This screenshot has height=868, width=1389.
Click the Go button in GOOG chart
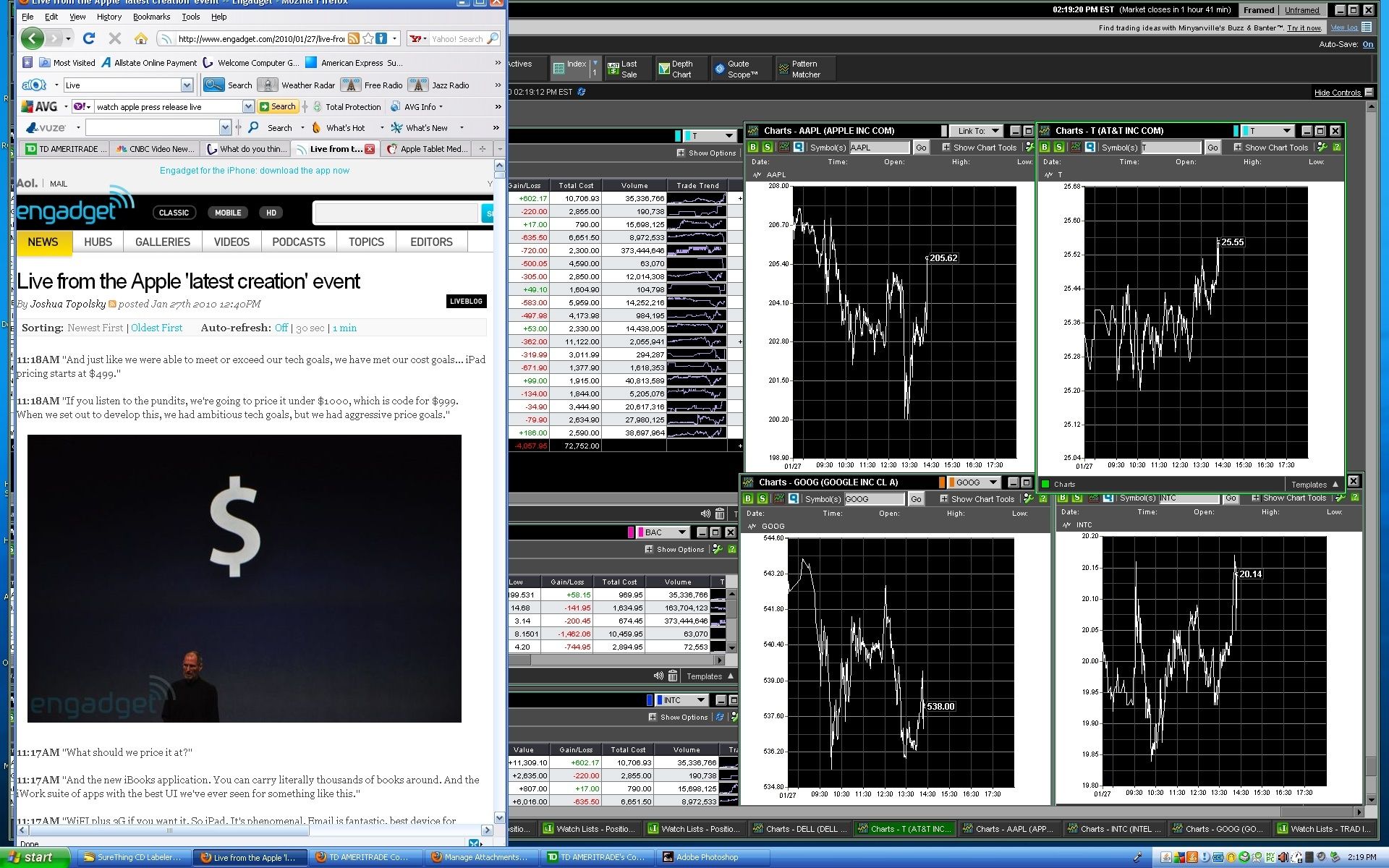(x=916, y=499)
